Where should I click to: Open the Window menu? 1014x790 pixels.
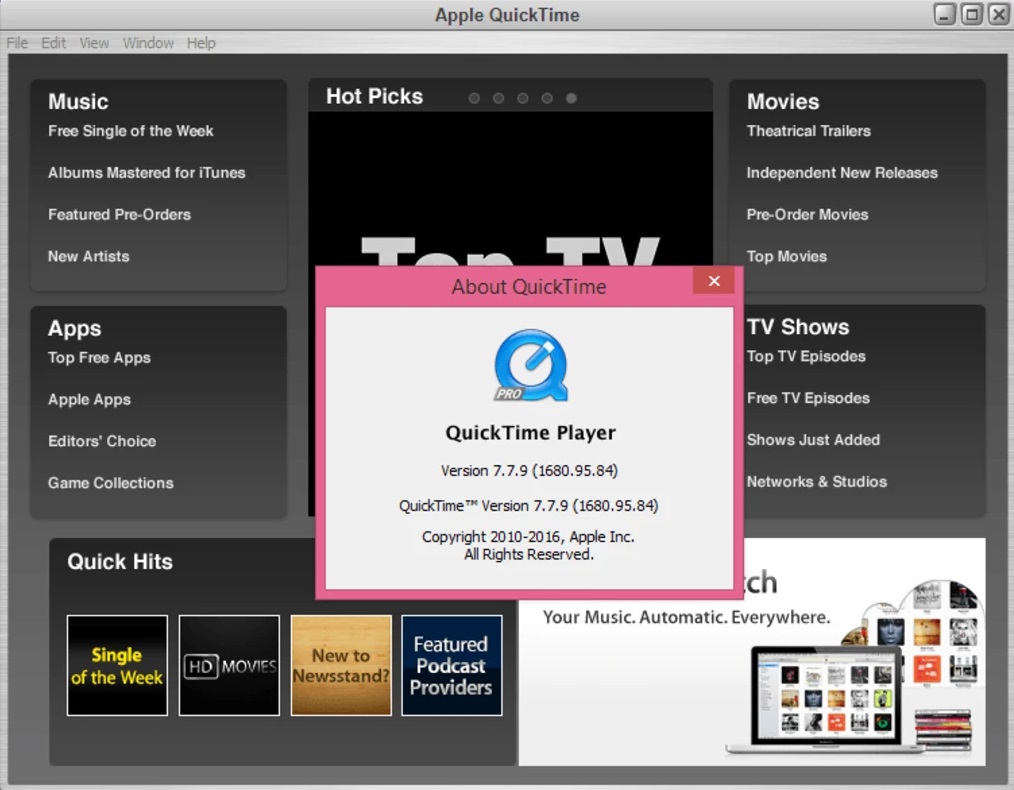point(148,43)
